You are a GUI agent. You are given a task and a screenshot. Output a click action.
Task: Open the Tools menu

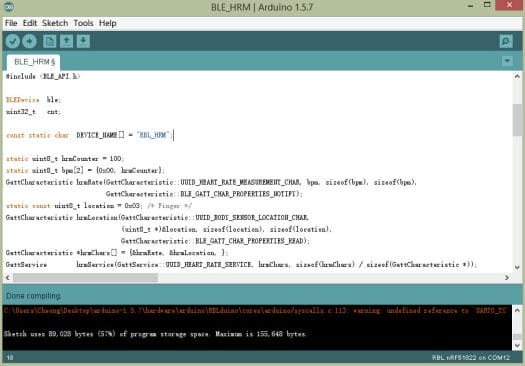(83, 23)
